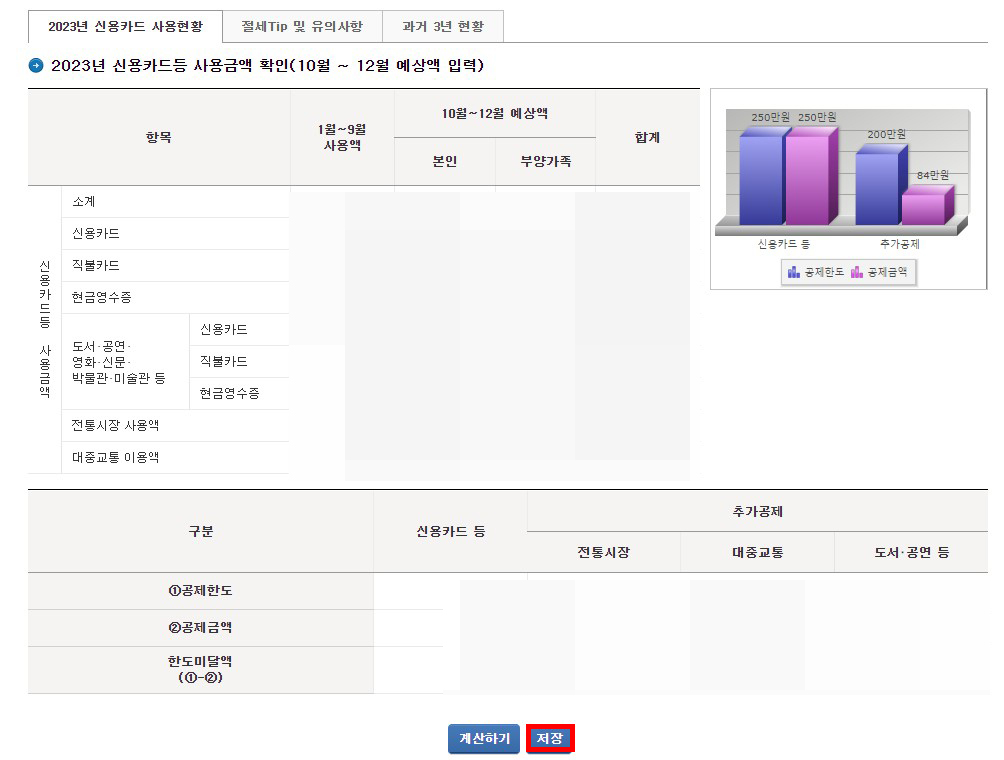Click the 본인 column header
Screen dimensions: 1004x760
click(444, 161)
